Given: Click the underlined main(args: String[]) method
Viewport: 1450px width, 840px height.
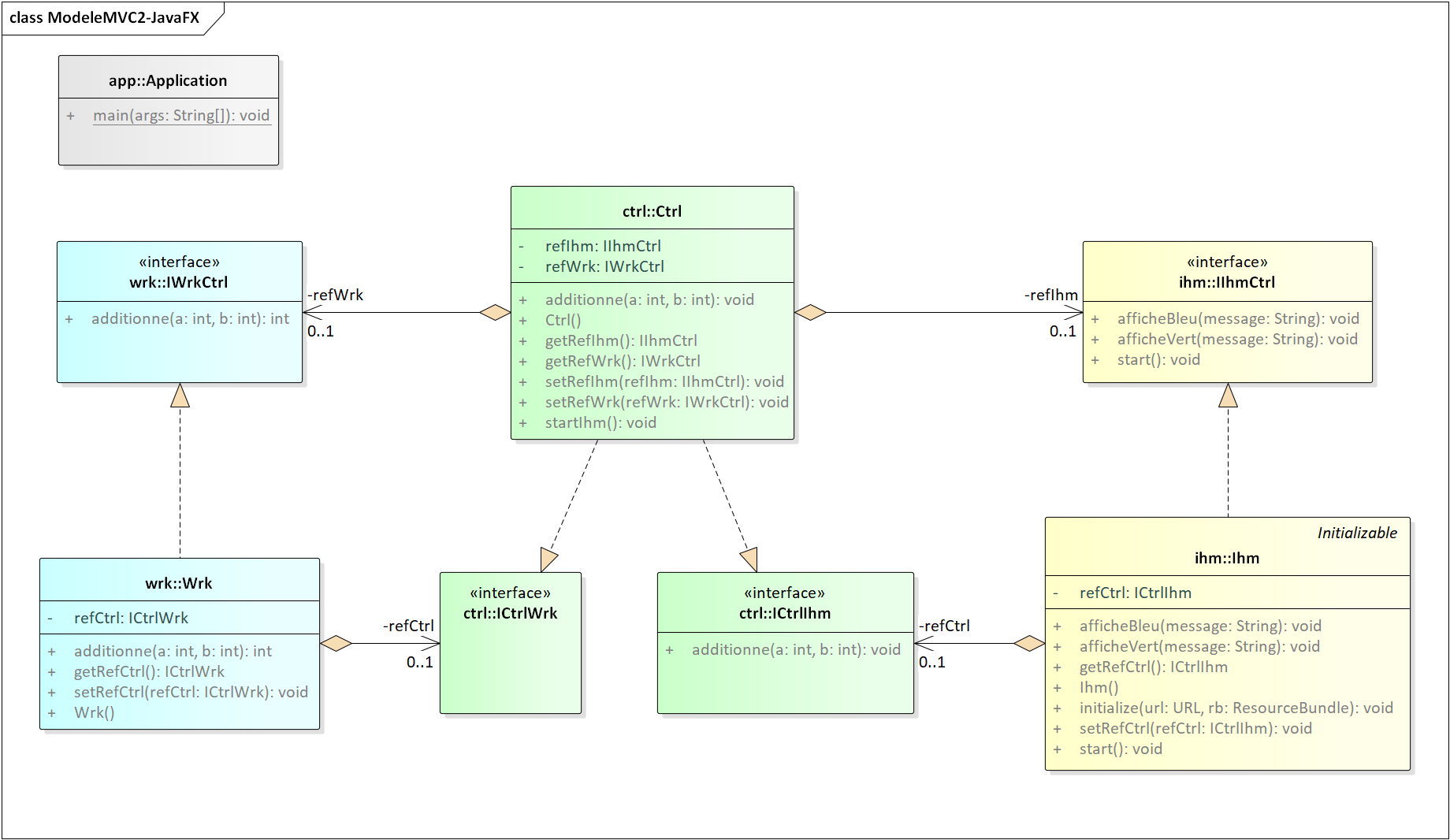Looking at the screenshot, I should [x=181, y=116].
